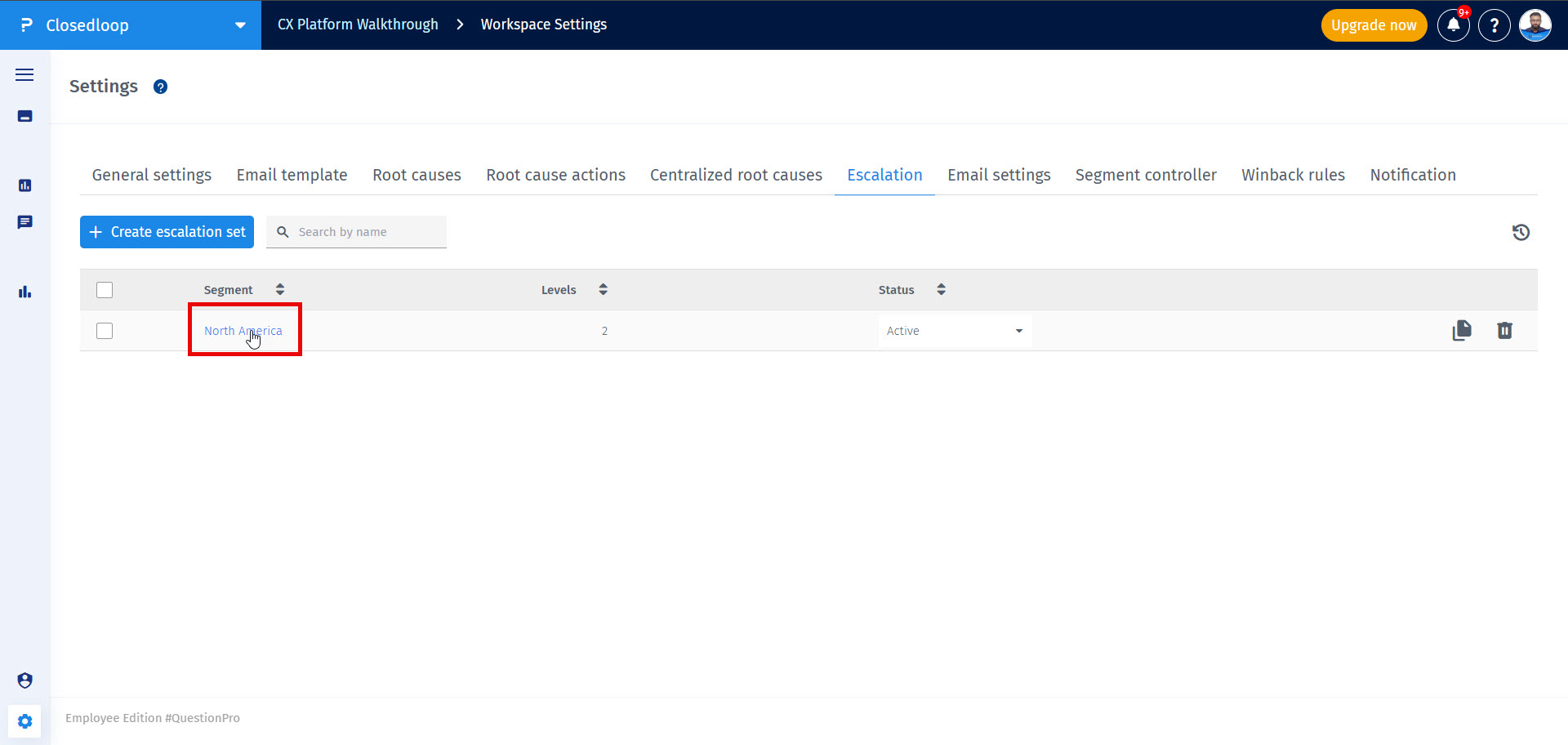Open the analytics bar chart sidebar icon
The height and width of the screenshot is (745, 1568).
click(x=24, y=292)
